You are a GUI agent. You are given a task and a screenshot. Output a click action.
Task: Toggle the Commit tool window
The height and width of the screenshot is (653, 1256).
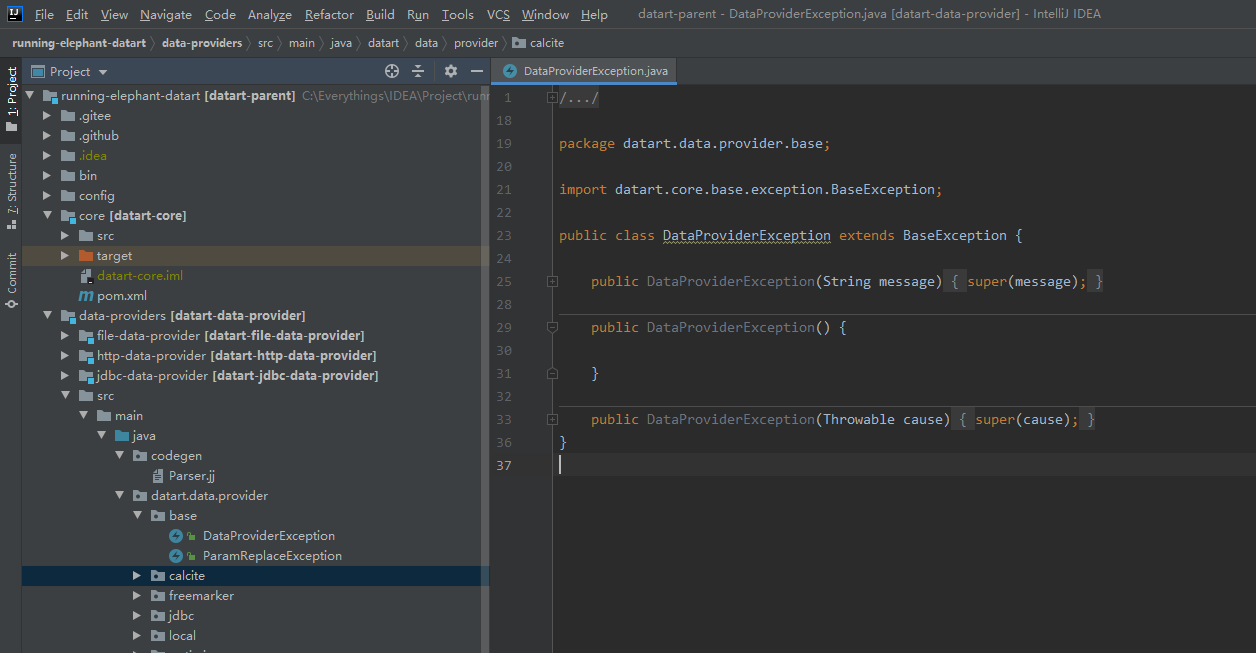(11, 279)
